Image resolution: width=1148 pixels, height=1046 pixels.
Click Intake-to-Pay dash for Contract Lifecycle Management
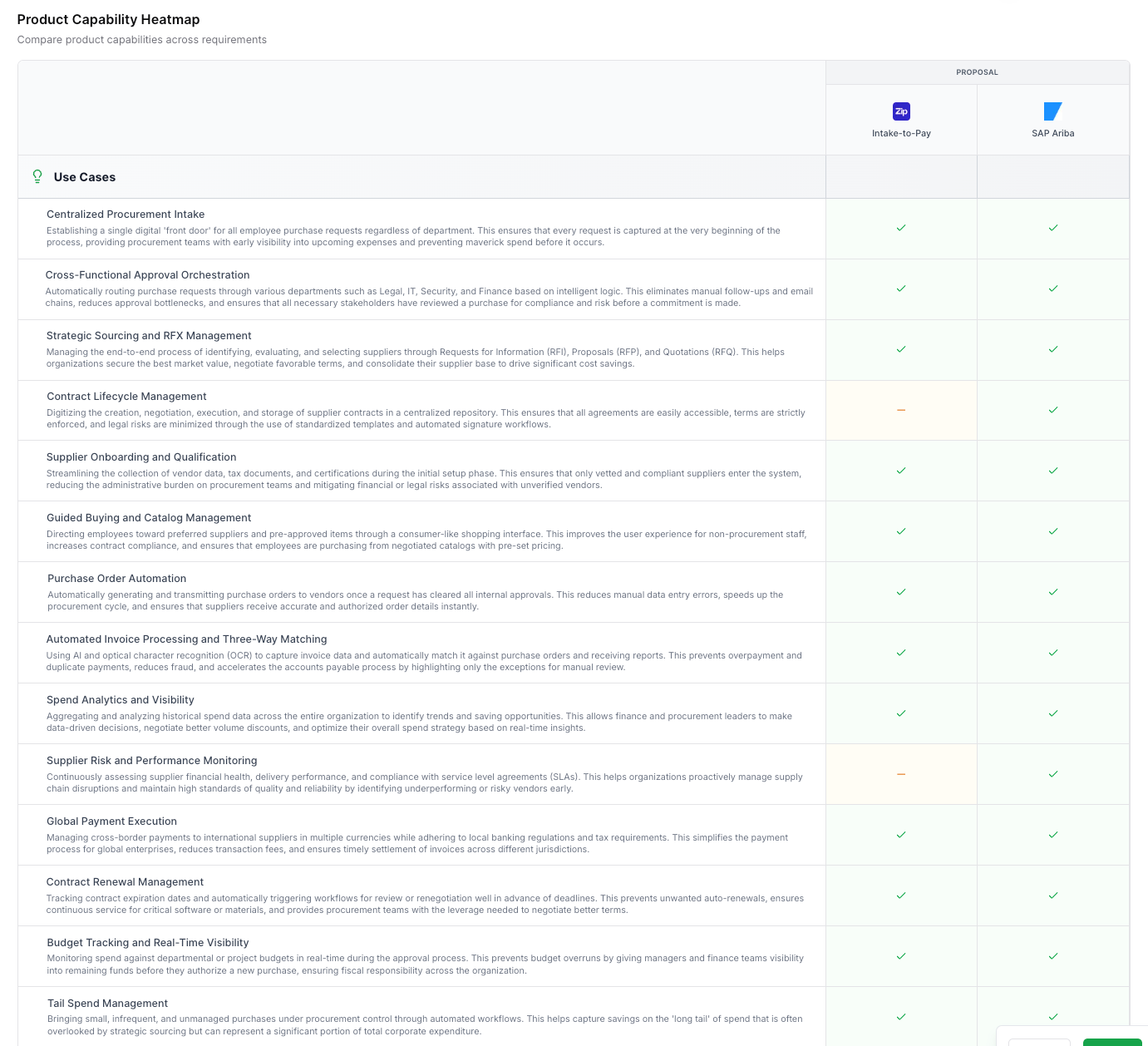coord(901,410)
